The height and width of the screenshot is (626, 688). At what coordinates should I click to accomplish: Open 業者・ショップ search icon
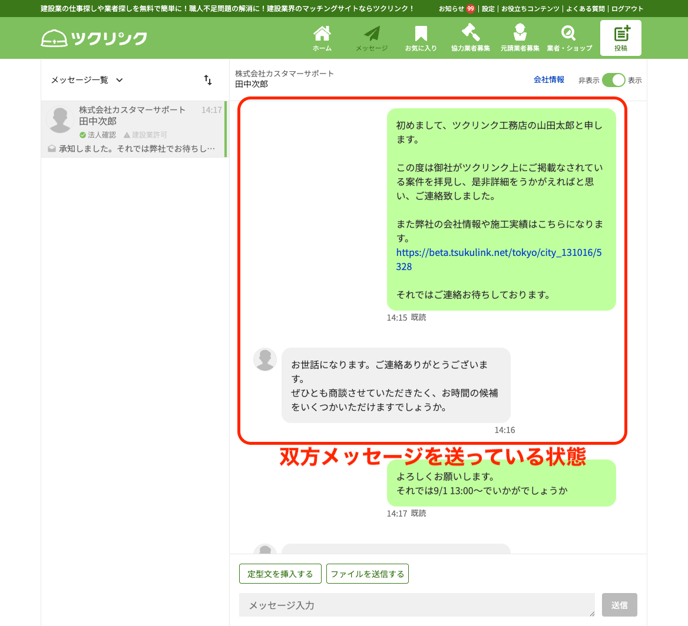click(569, 38)
